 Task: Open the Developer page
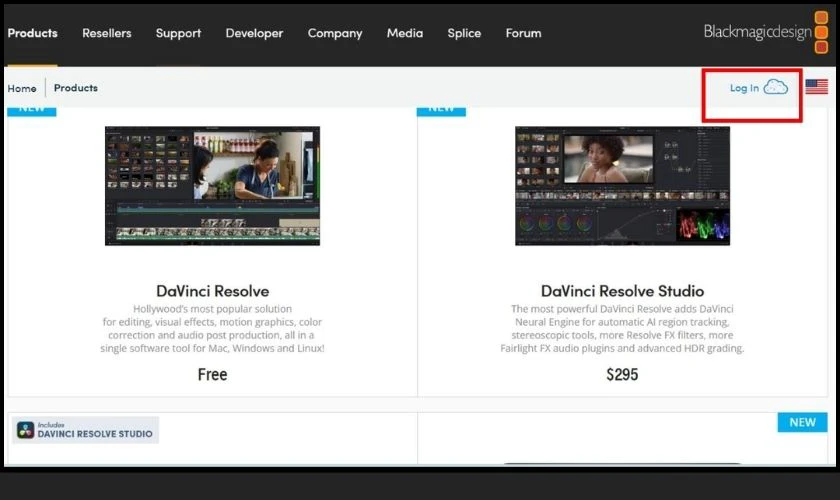click(x=254, y=33)
